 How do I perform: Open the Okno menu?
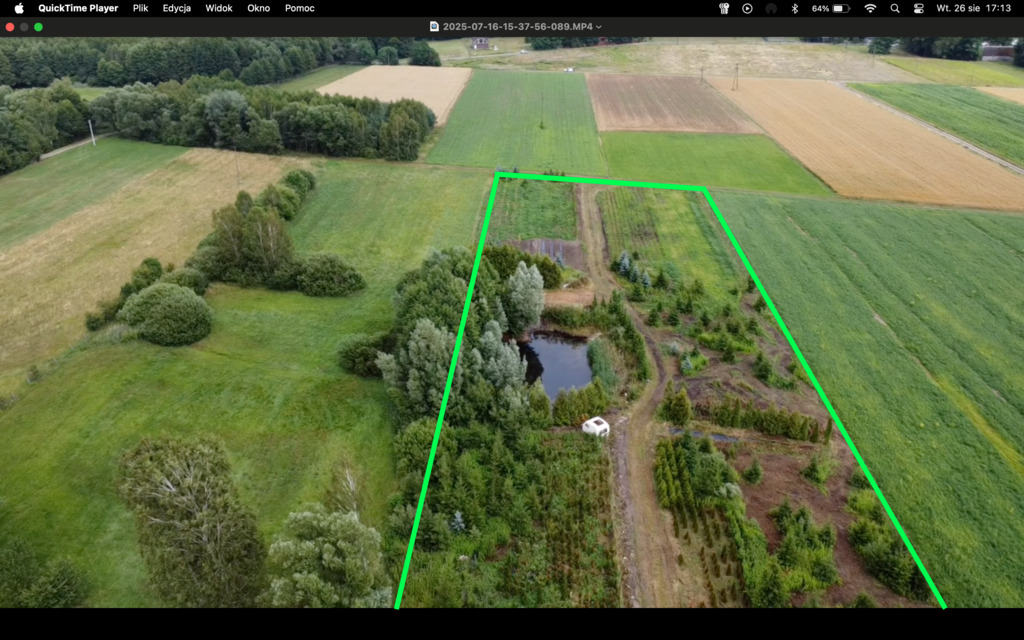[x=258, y=8]
